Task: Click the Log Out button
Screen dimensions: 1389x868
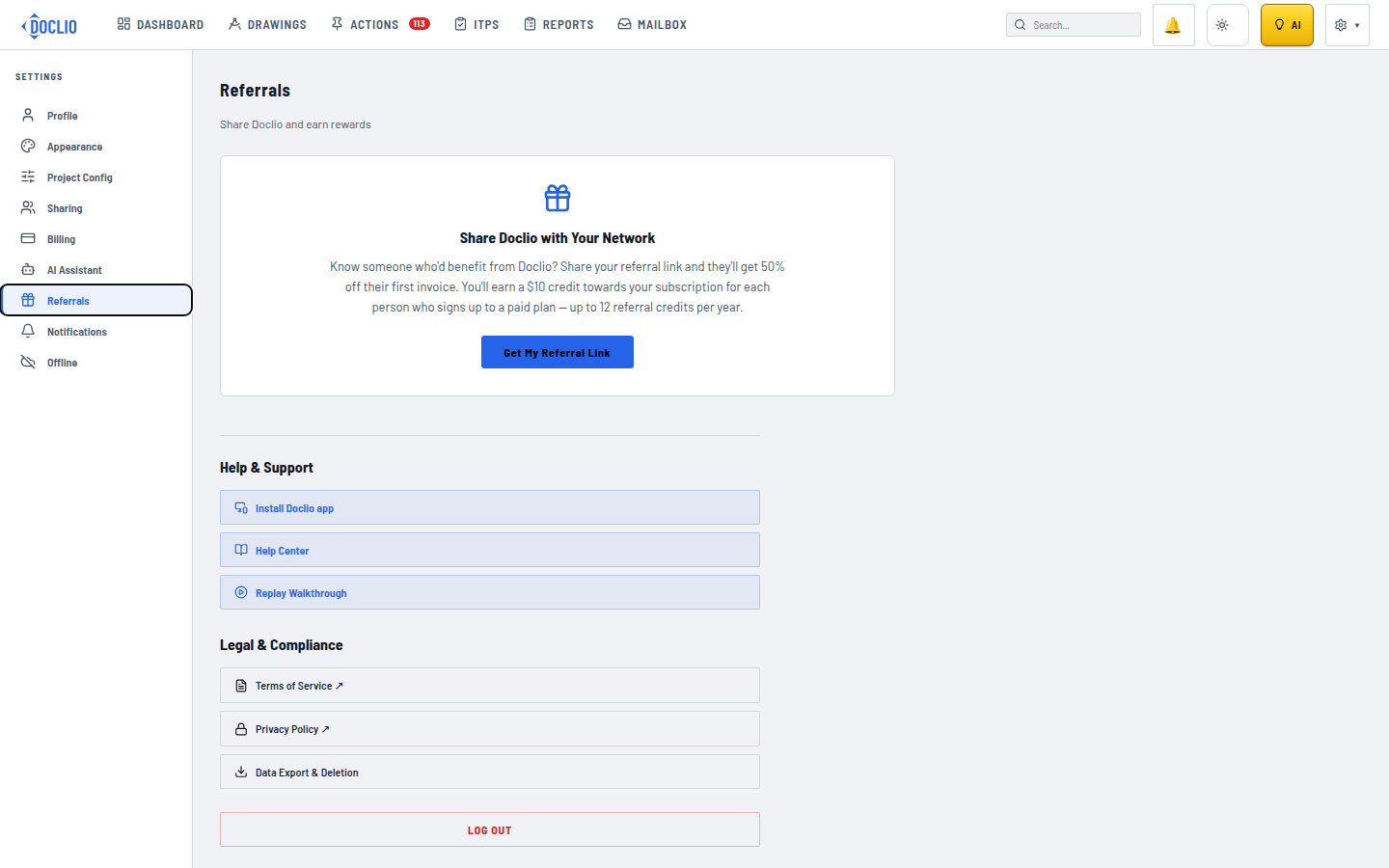Action: pos(490,829)
